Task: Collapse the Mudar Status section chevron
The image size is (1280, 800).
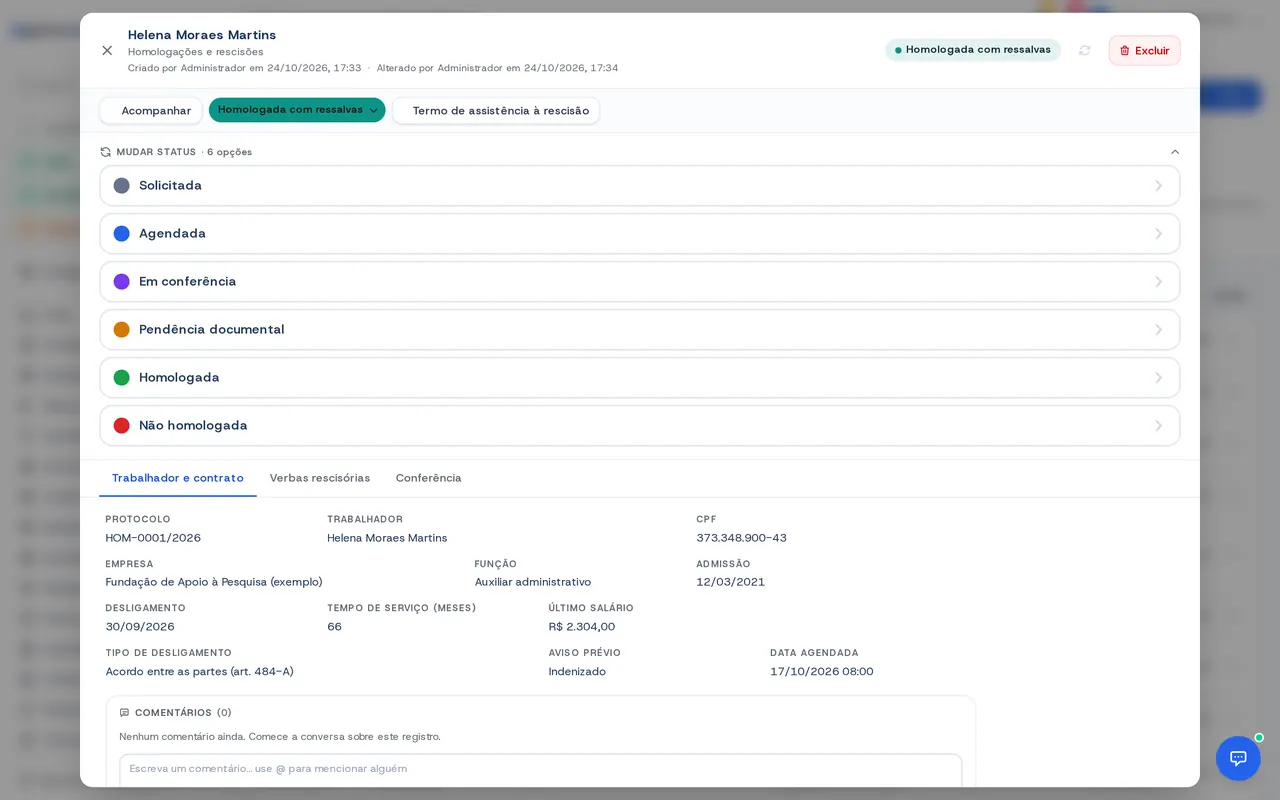Action: point(1175,152)
